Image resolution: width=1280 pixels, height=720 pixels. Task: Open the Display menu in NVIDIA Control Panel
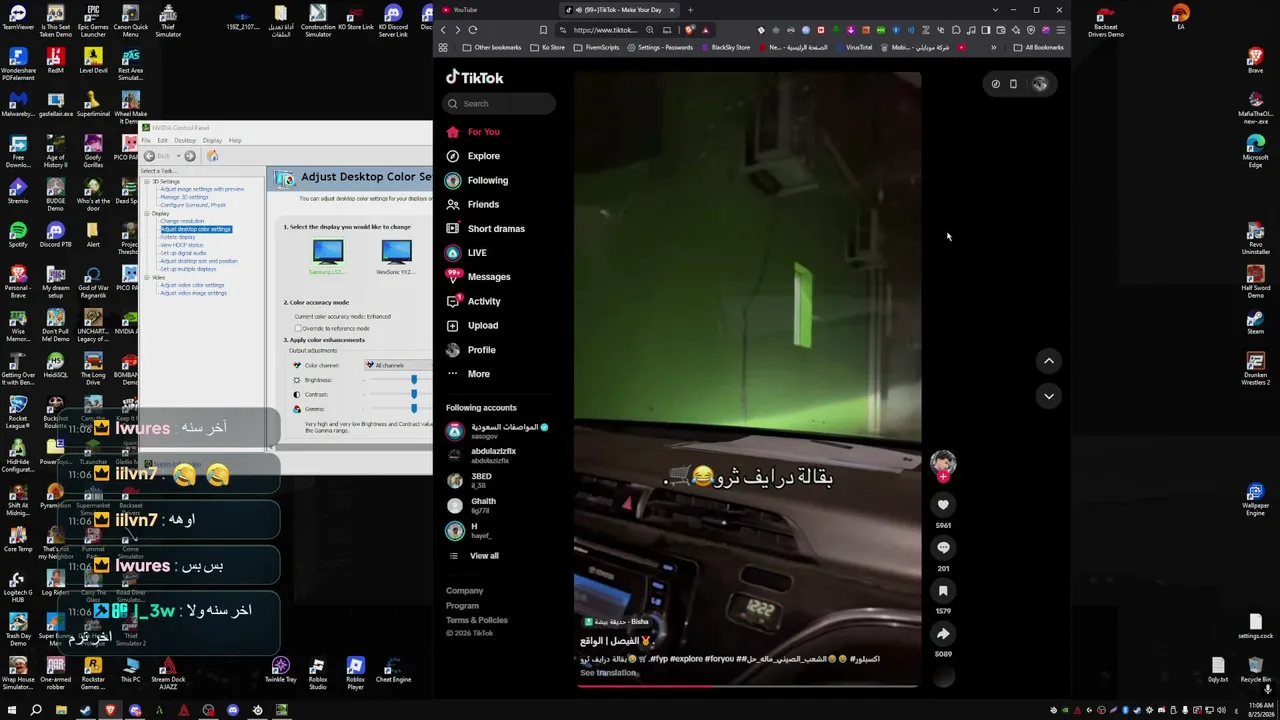tap(212, 140)
